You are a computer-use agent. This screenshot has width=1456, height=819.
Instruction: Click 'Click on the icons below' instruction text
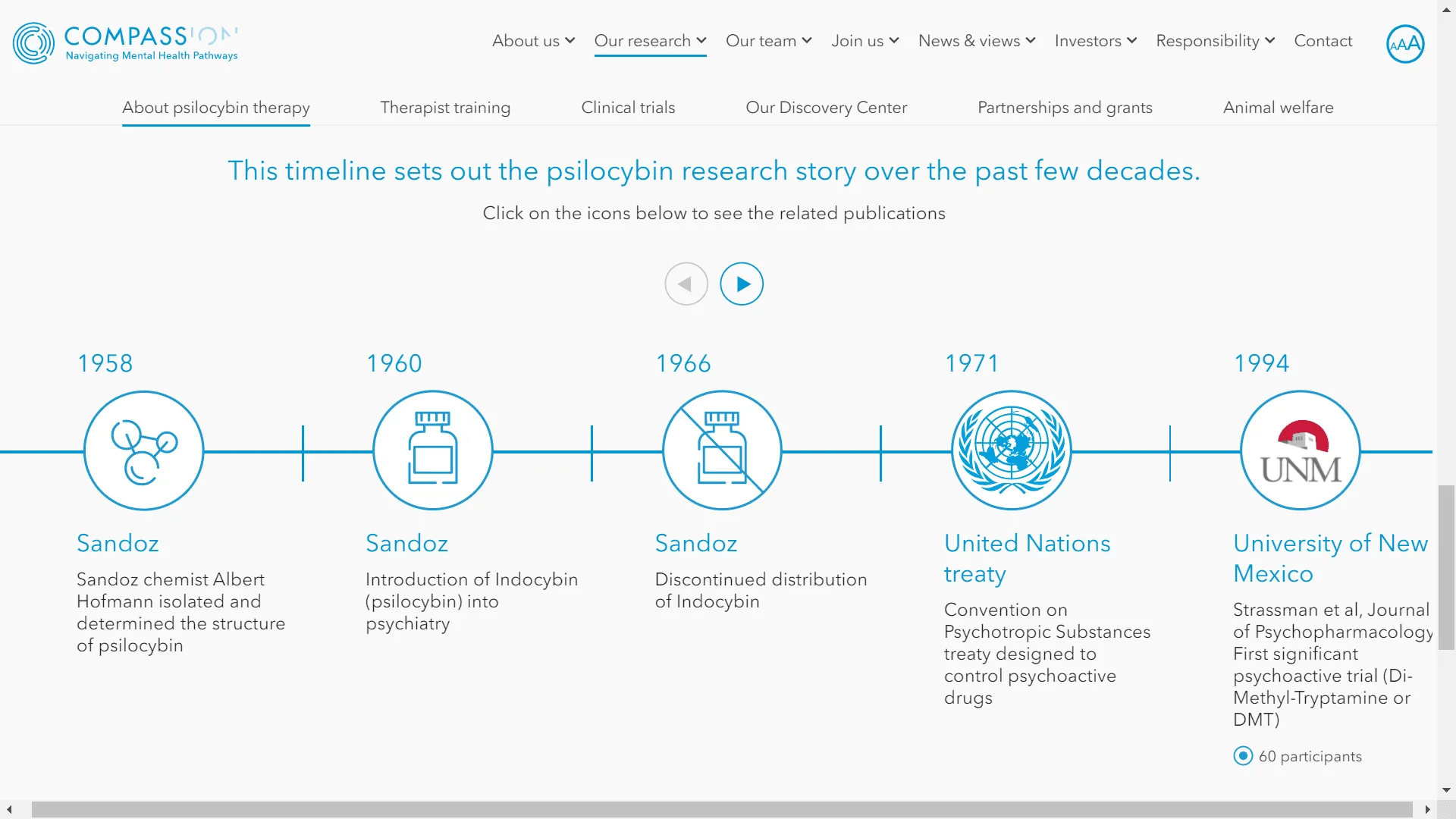[x=714, y=213]
